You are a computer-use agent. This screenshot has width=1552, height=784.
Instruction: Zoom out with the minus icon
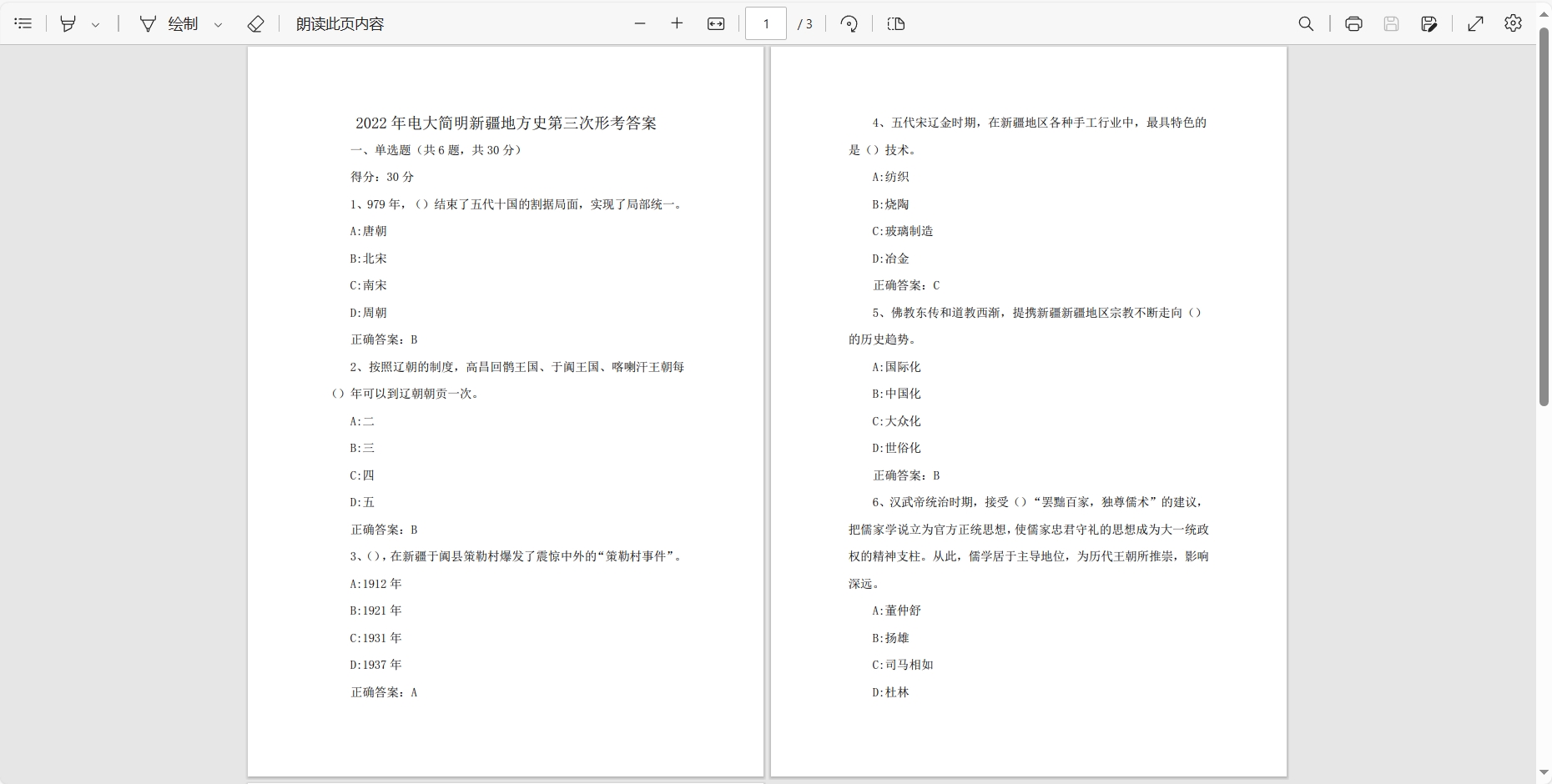[x=640, y=23]
